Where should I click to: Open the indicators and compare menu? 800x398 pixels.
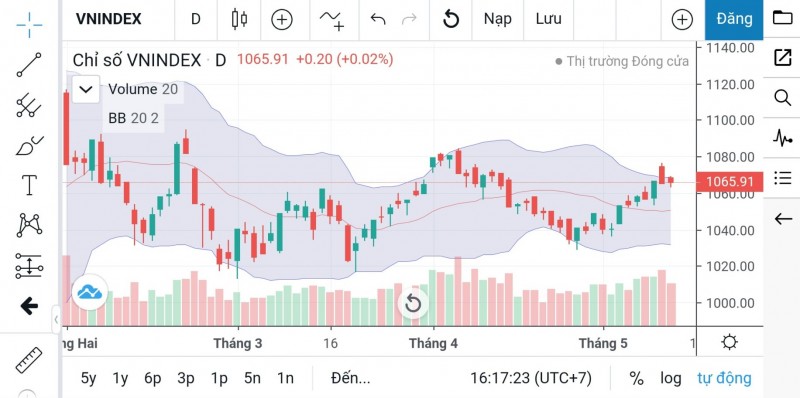pos(331,19)
